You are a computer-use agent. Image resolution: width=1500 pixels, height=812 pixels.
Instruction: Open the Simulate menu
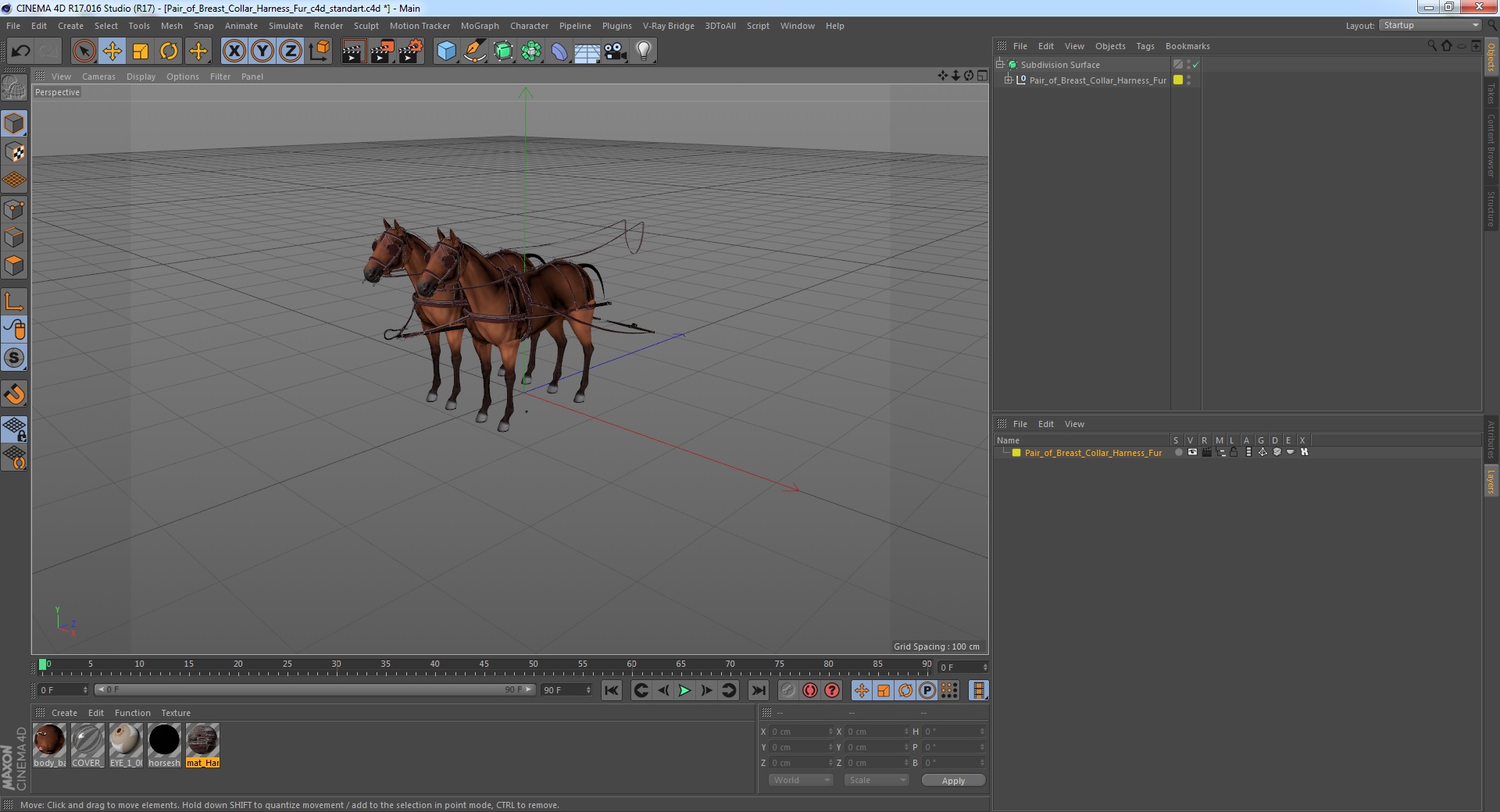click(286, 26)
